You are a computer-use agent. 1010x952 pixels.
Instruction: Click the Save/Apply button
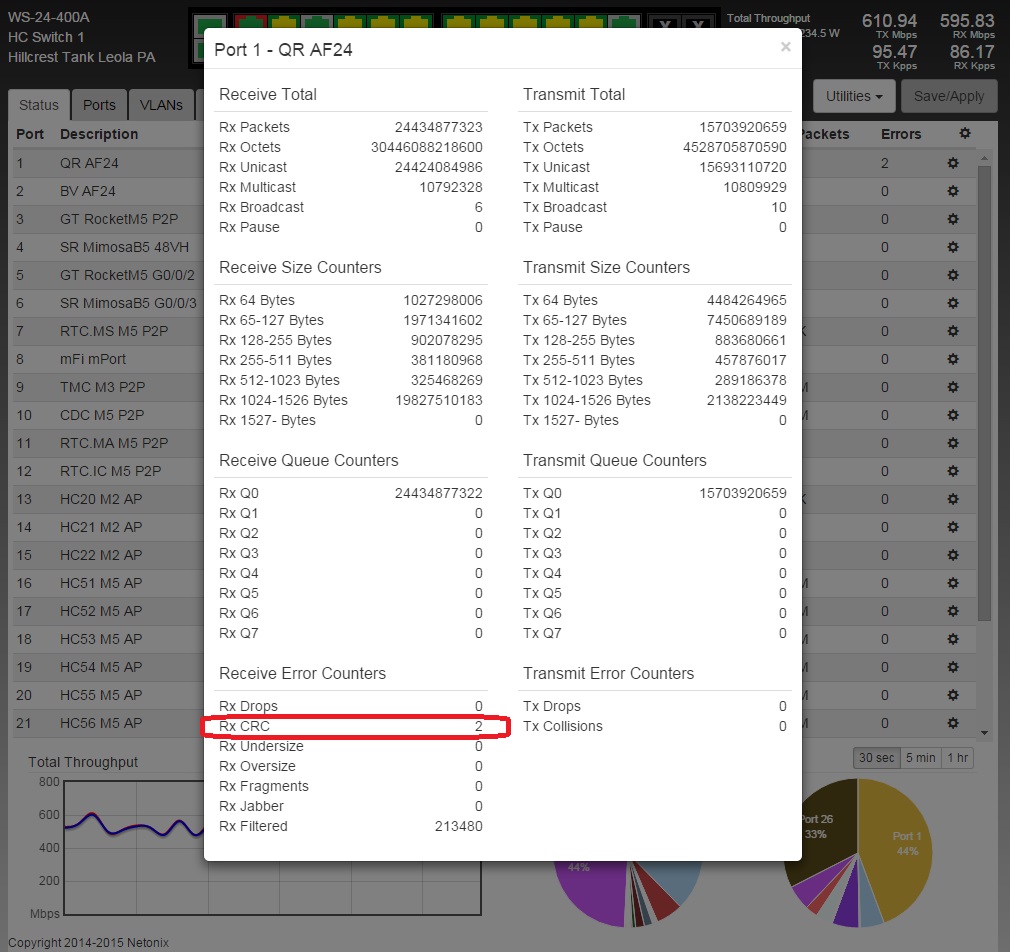(x=949, y=97)
